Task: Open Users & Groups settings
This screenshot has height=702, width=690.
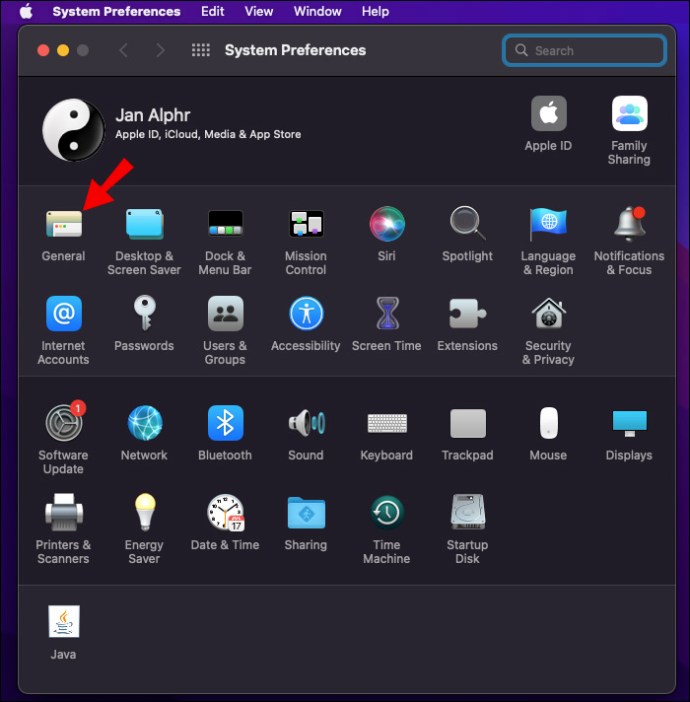Action: (x=225, y=313)
